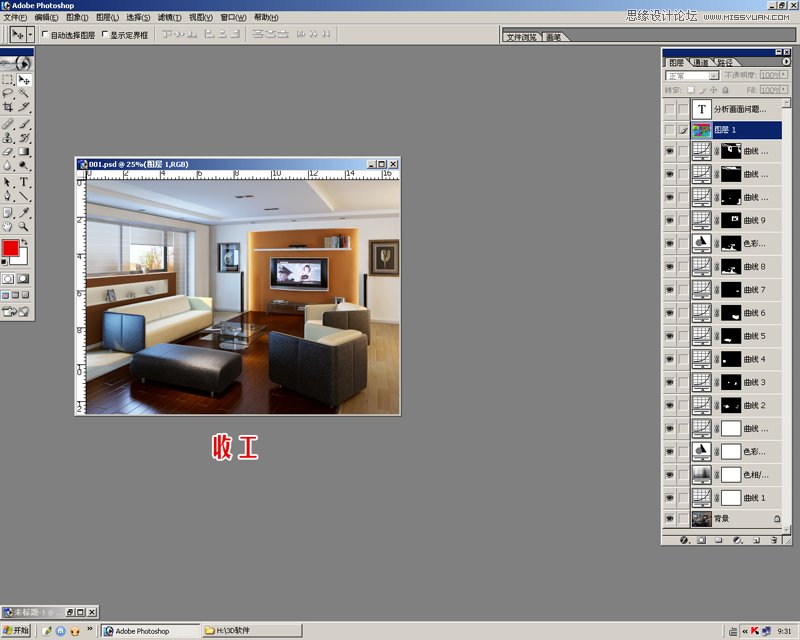Select the Healing Brush tool
The height and width of the screenshot is (640, 800).
[x=8, y=124]
